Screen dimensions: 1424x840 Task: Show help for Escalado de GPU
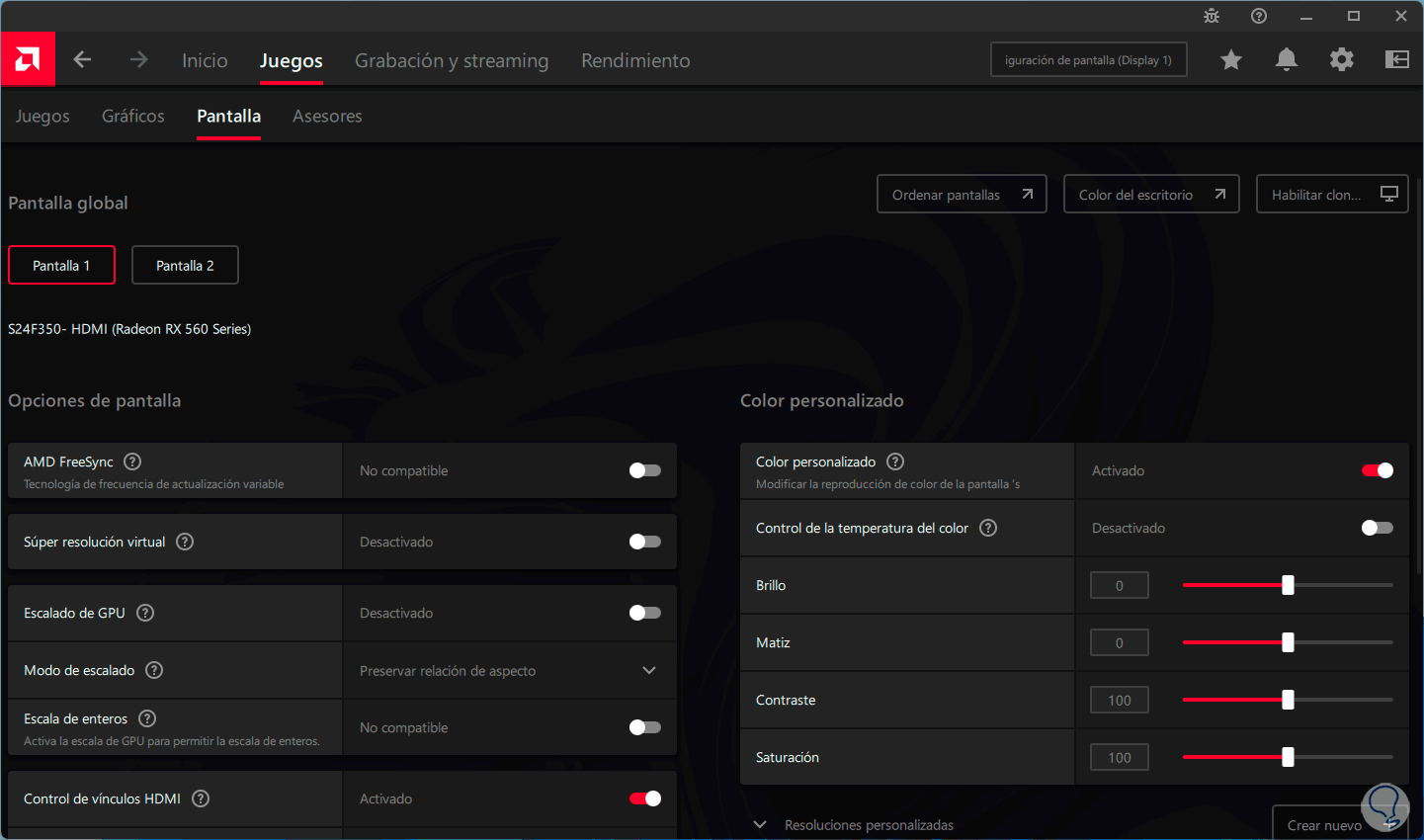145,613
